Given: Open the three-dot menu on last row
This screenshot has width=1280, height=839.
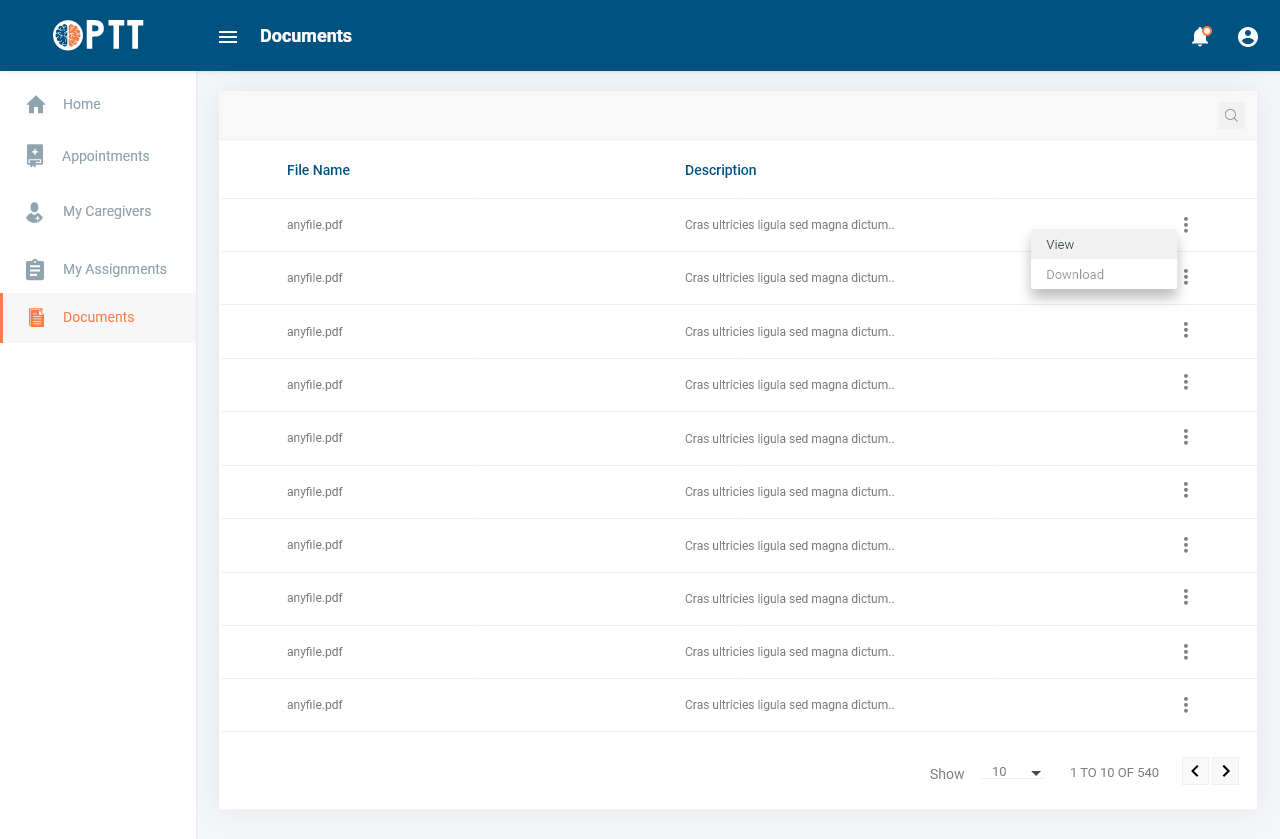Looking at the screenshot, I should 1186,705.
